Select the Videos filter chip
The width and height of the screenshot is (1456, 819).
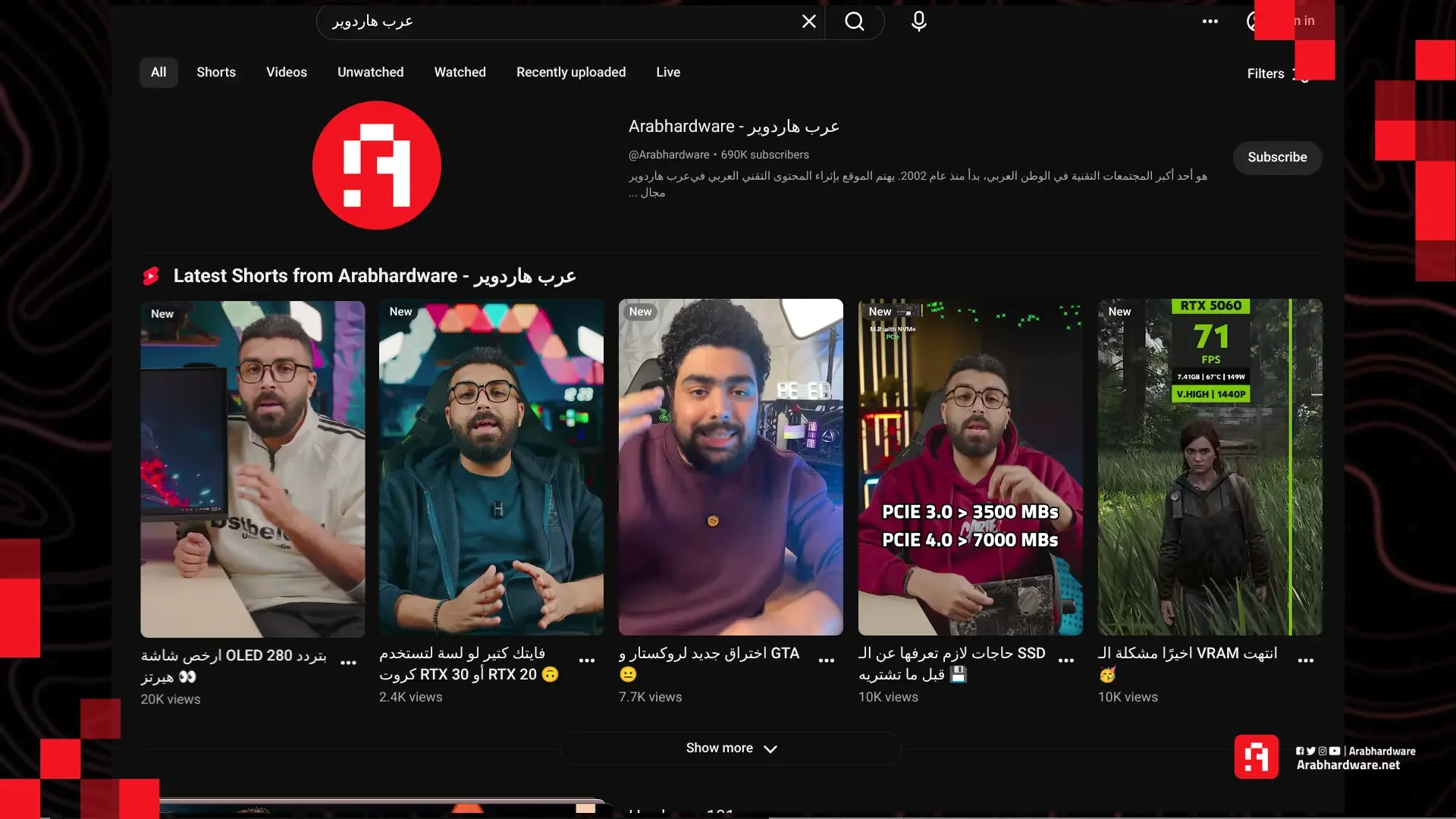tap(287, 72)
